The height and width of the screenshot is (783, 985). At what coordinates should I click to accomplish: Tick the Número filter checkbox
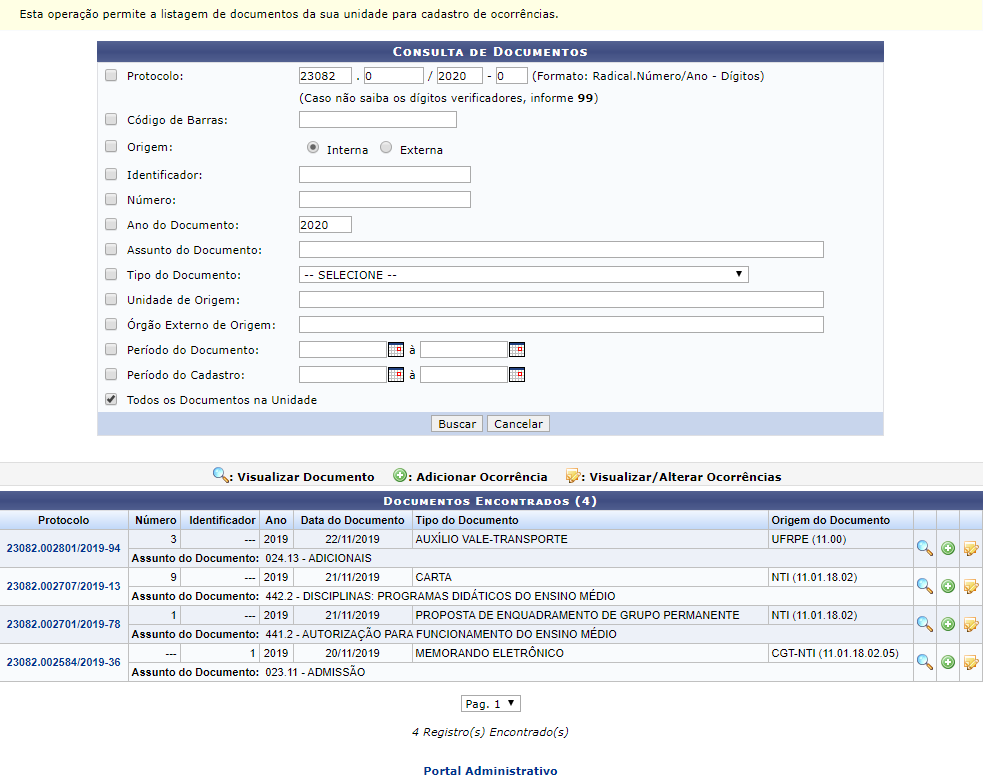(x=111, y=199)
